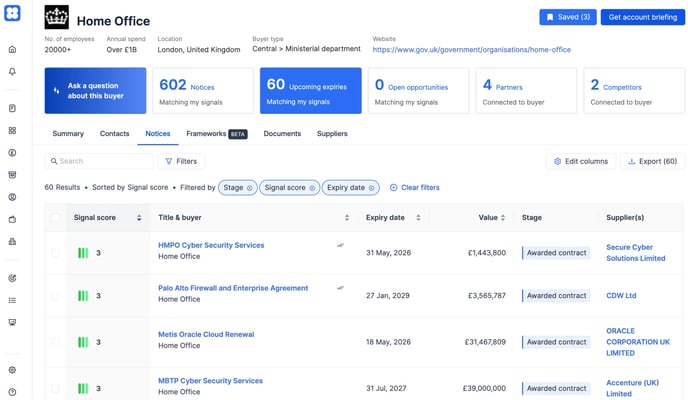
Task: Open the Home Office gov.uk website link
Action: coord(472,50)
